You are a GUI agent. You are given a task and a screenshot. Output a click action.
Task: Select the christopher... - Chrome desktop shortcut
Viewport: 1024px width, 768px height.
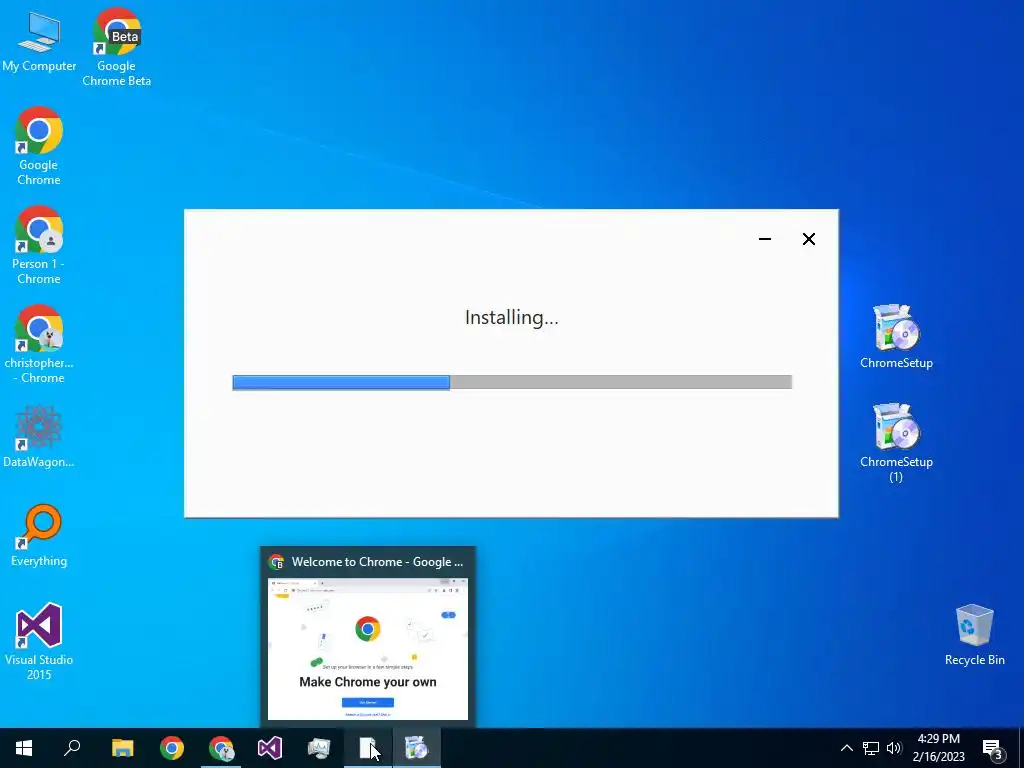[x=39, y=344]
